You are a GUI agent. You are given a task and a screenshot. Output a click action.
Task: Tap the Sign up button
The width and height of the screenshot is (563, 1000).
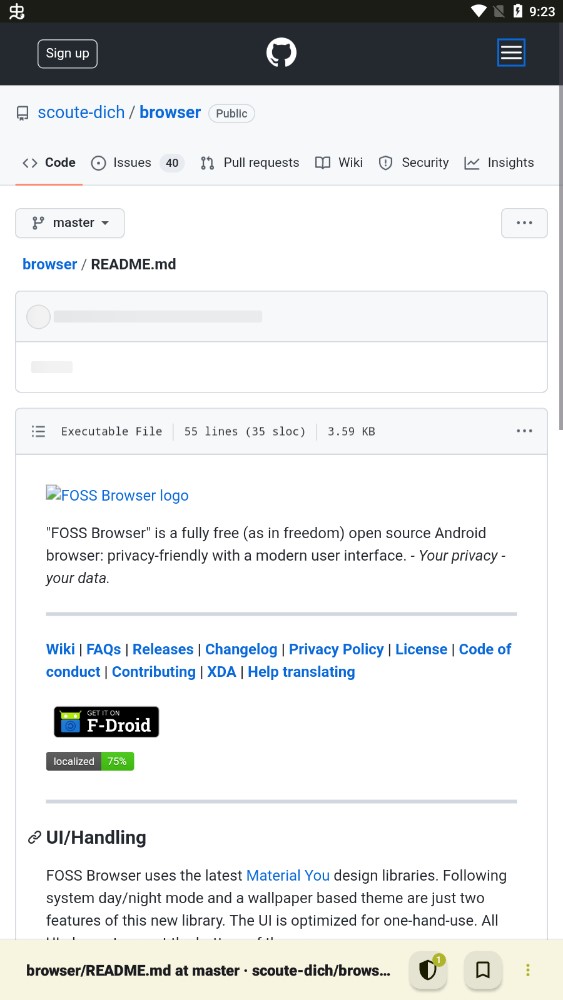click(68, 54)
